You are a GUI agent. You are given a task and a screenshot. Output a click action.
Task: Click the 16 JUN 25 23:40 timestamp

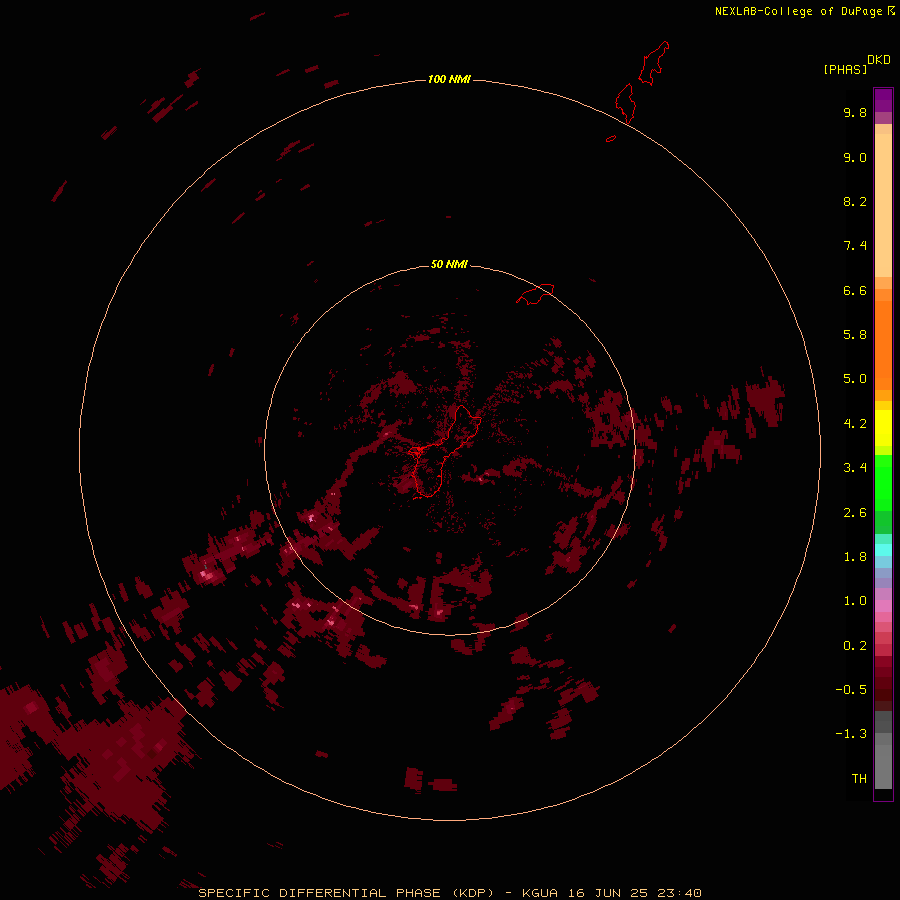click(x=635, y=893)
